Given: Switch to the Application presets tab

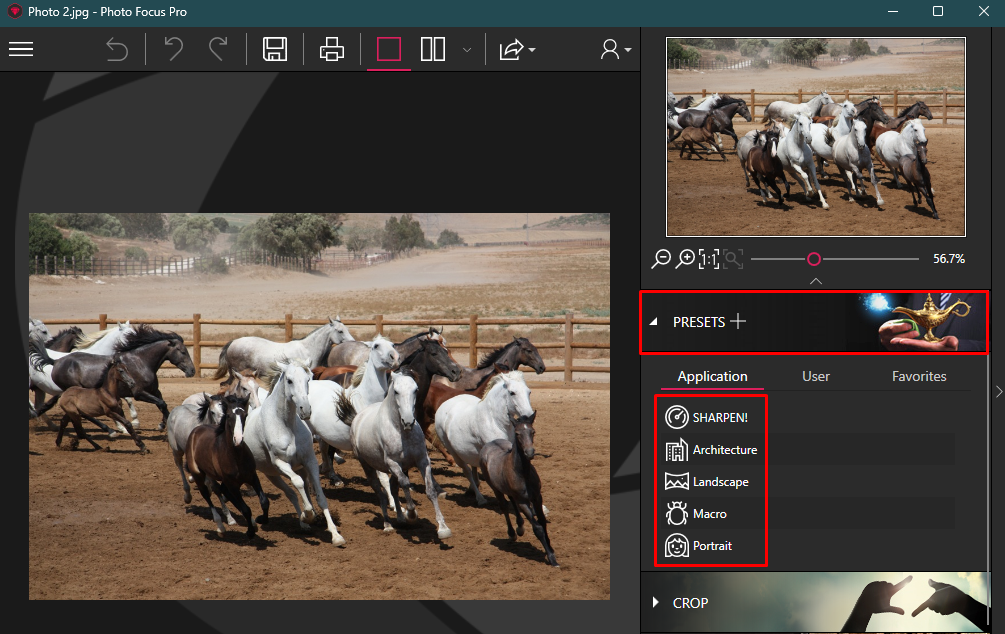Looking at the screenshot, I should (x=712, y=376).
